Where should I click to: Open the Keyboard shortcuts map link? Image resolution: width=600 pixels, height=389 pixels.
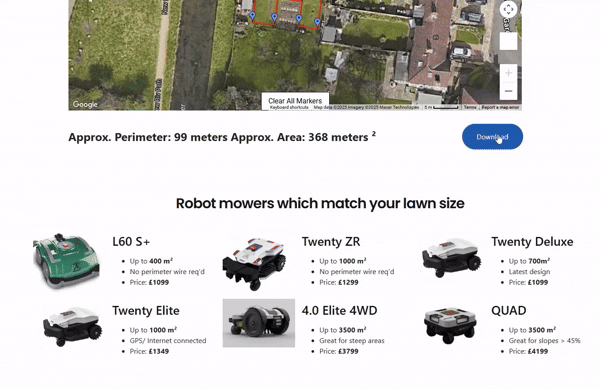coord(289,107)
